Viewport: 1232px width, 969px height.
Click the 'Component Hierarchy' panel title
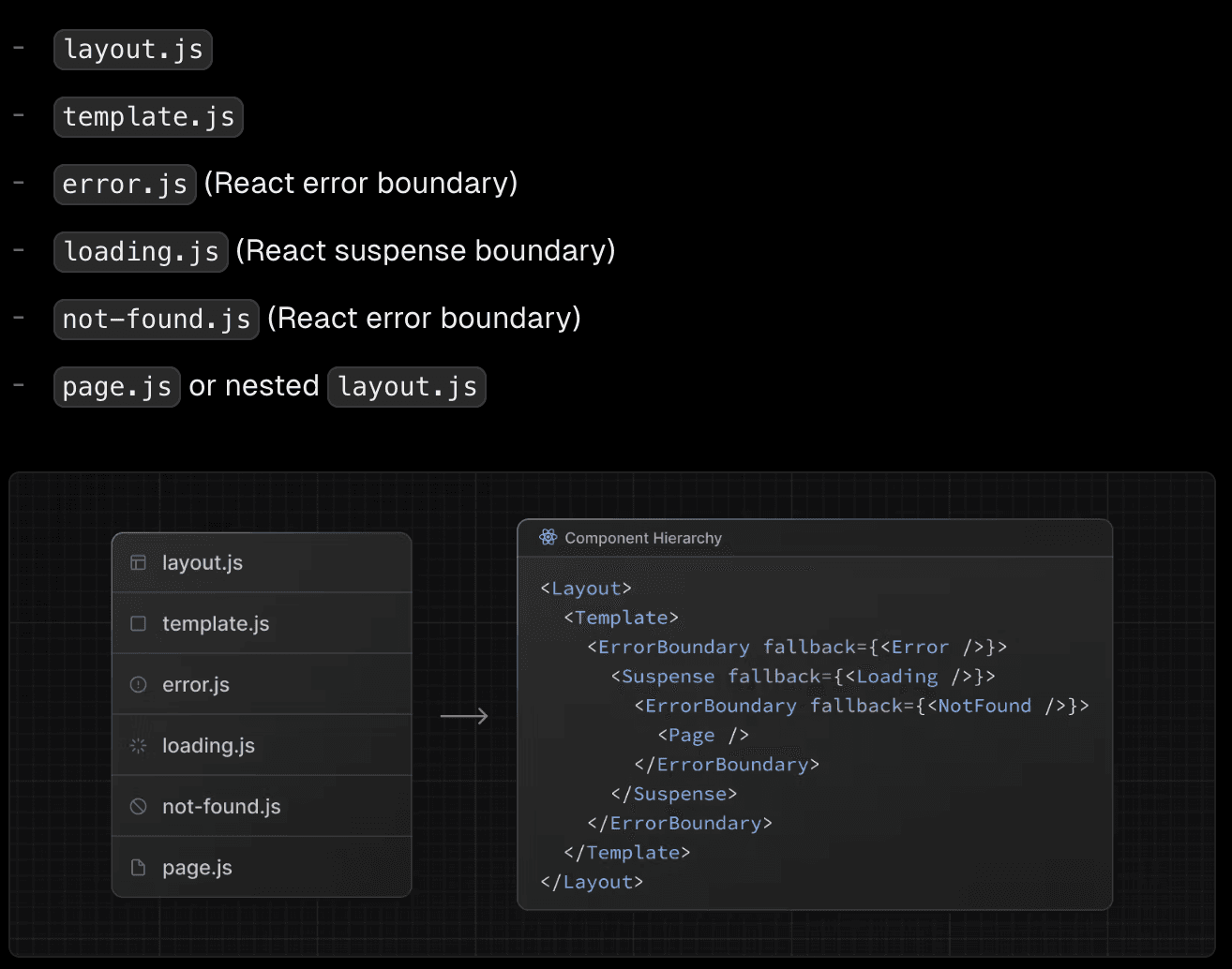pyautogui.click(x=643, y=538)
